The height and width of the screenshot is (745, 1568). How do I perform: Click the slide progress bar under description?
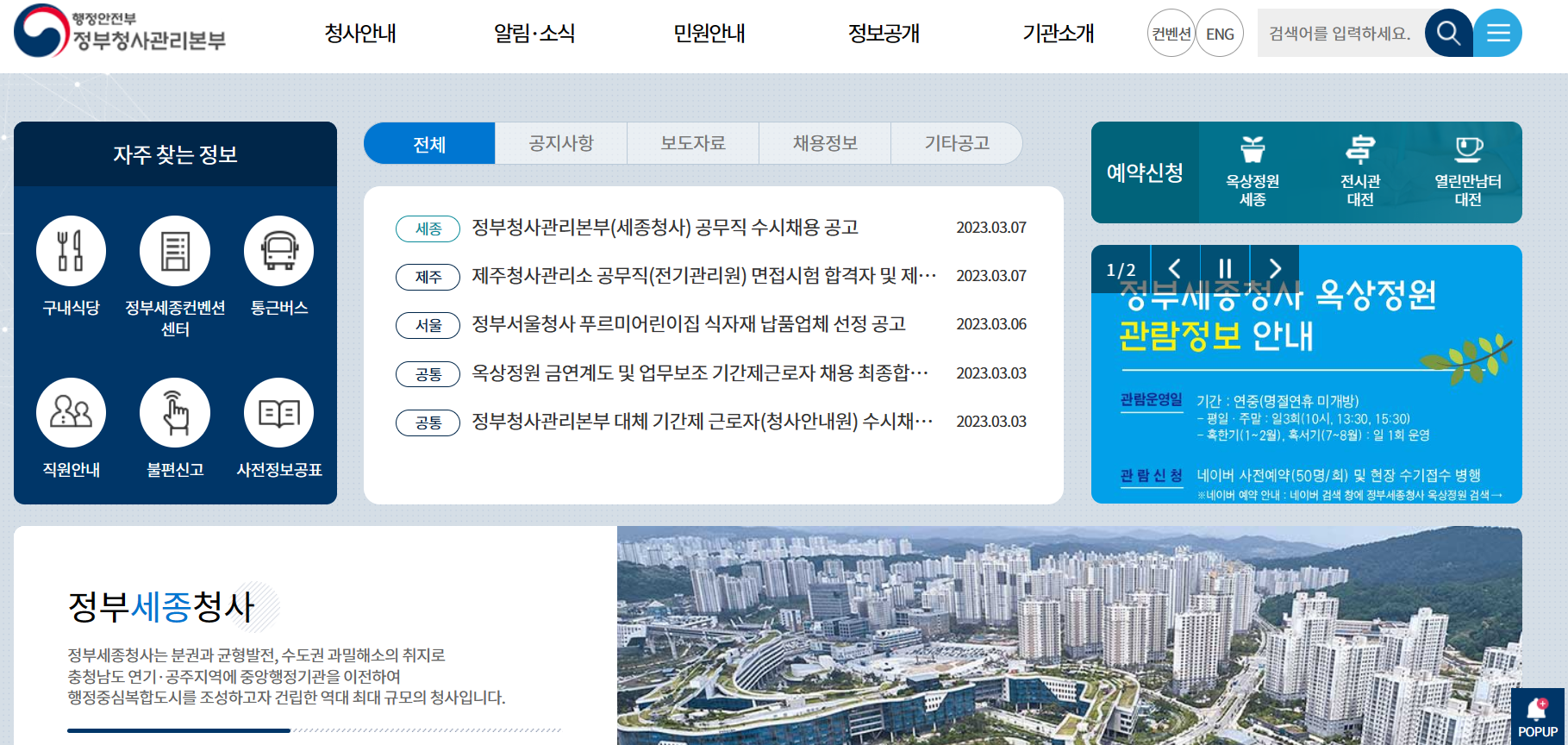tap(315, 730)
